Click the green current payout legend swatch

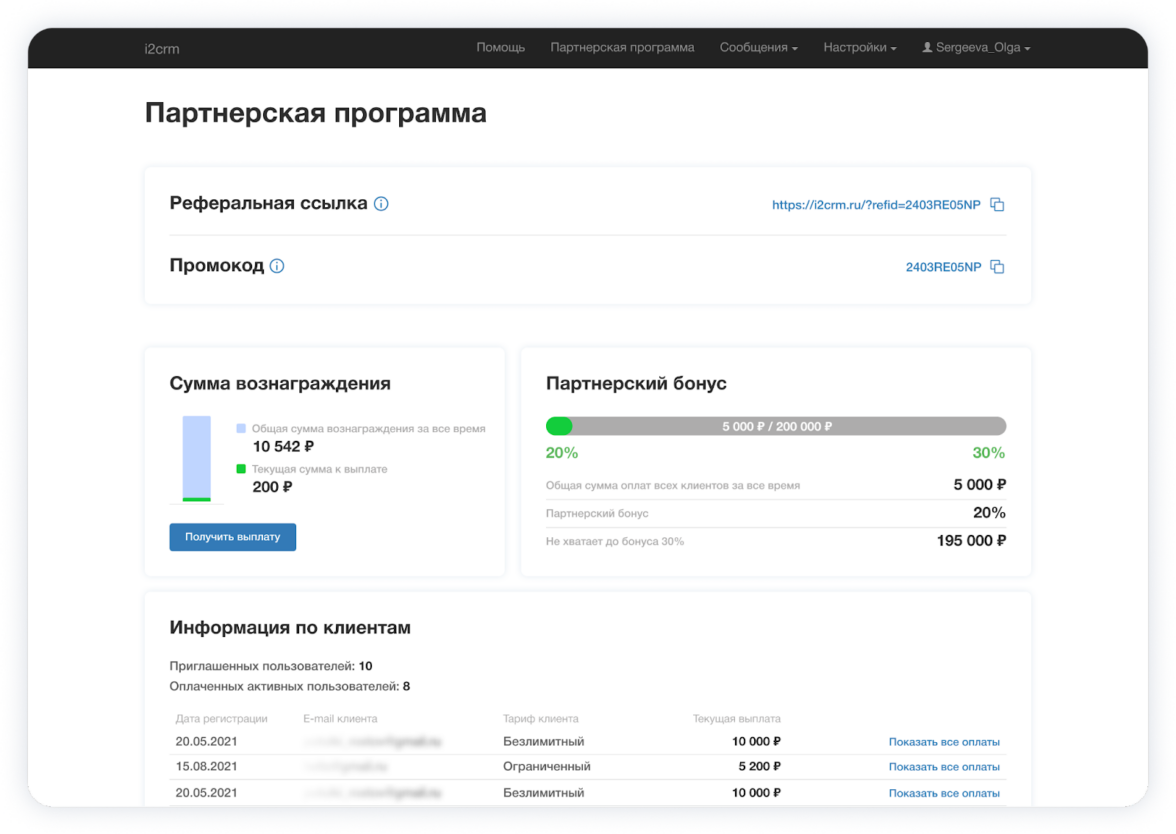coord(241,469)
